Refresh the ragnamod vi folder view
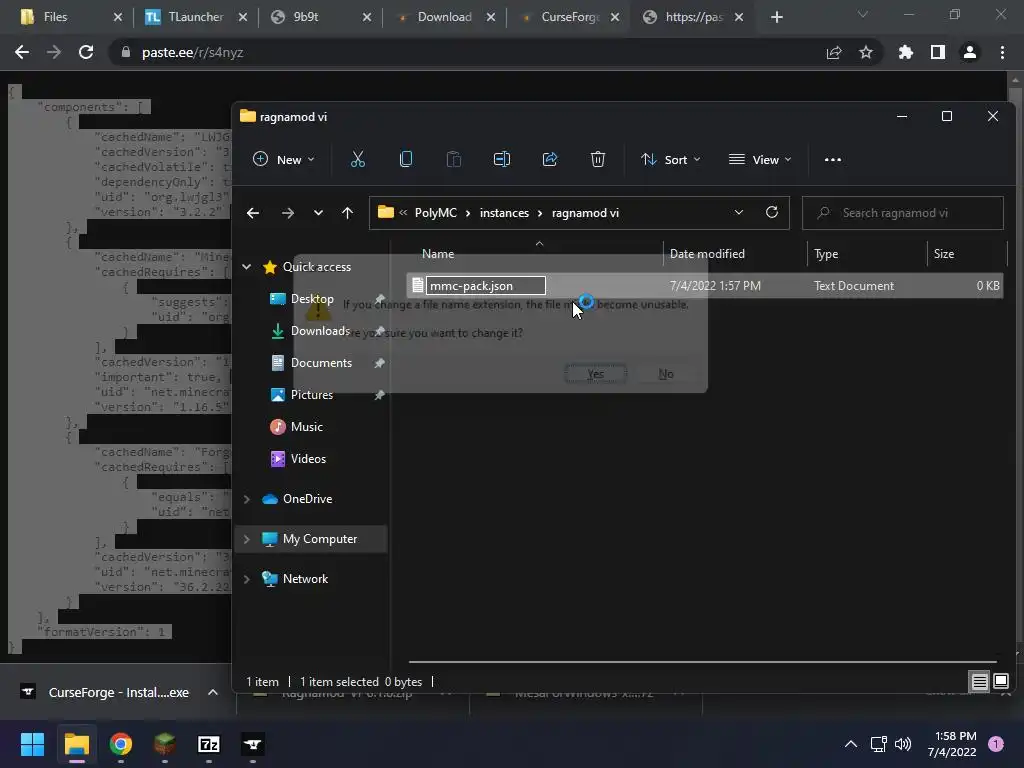Image resolution: width=1024 pixels, height=768 pixels. [772, 212]
